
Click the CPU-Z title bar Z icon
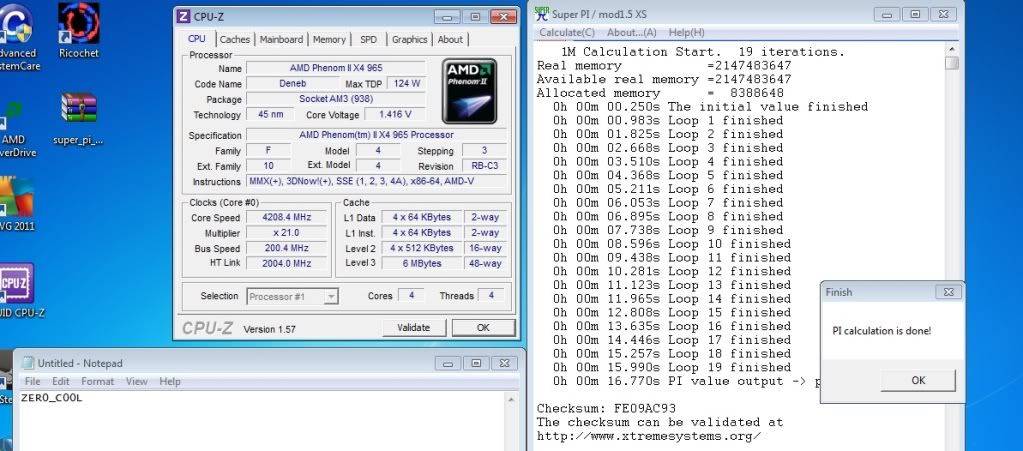(183, 17)
